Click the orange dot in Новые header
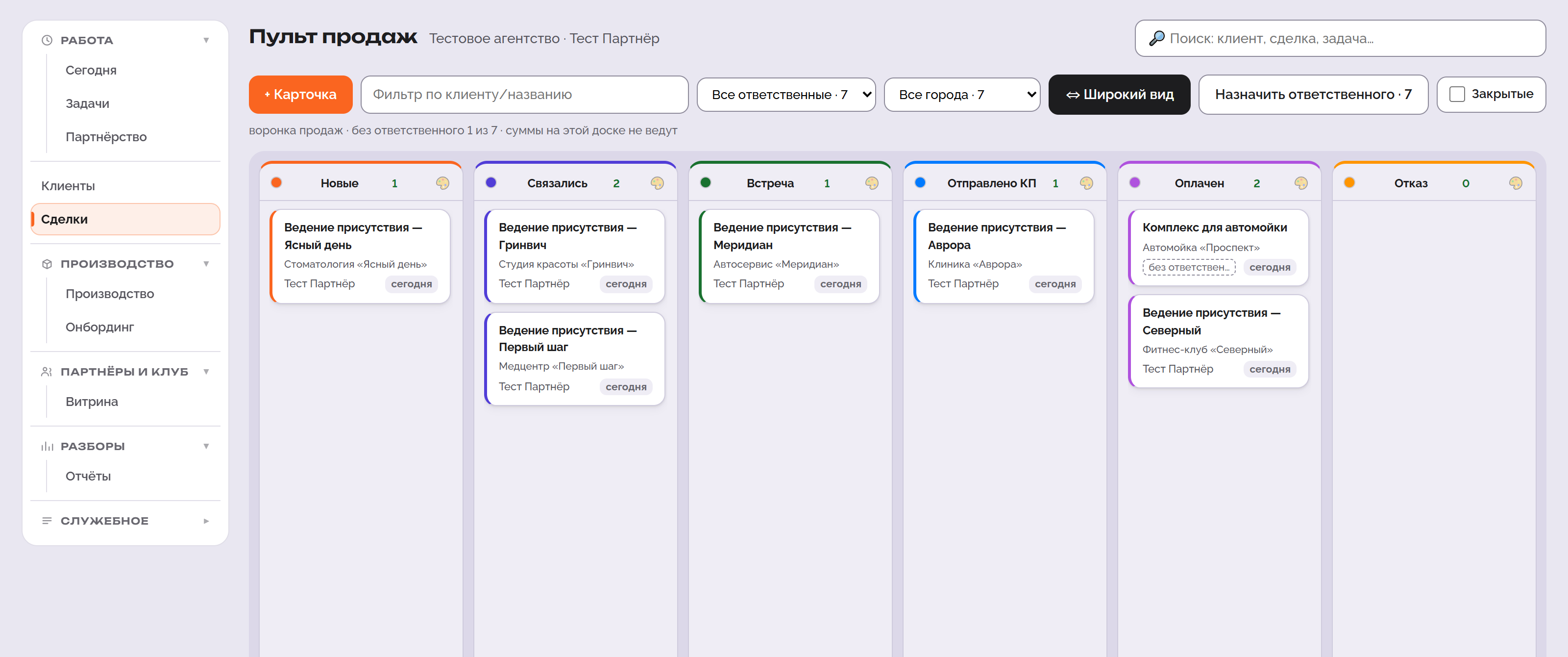 click(276, 183)
